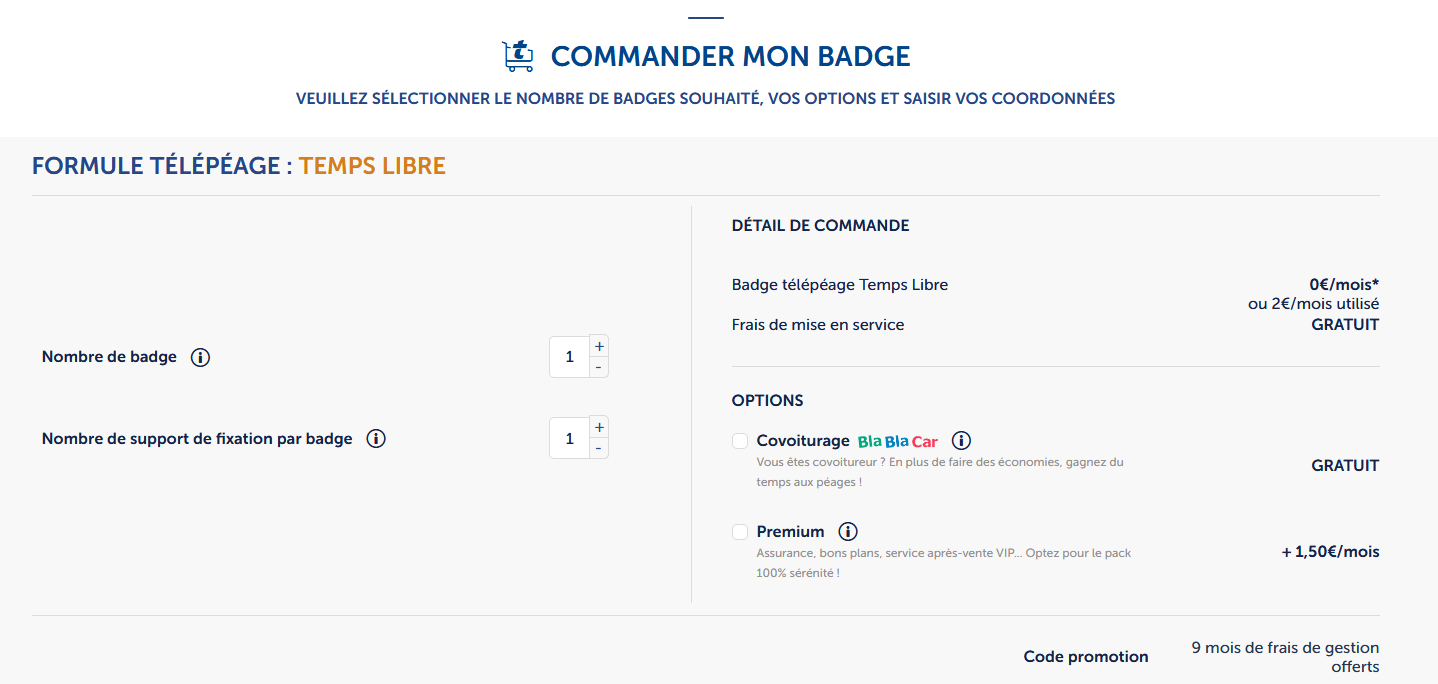Click the TEMPS LIBRE formula label
The width and height of the screenshot is (1438, 684).
point(372,165)
